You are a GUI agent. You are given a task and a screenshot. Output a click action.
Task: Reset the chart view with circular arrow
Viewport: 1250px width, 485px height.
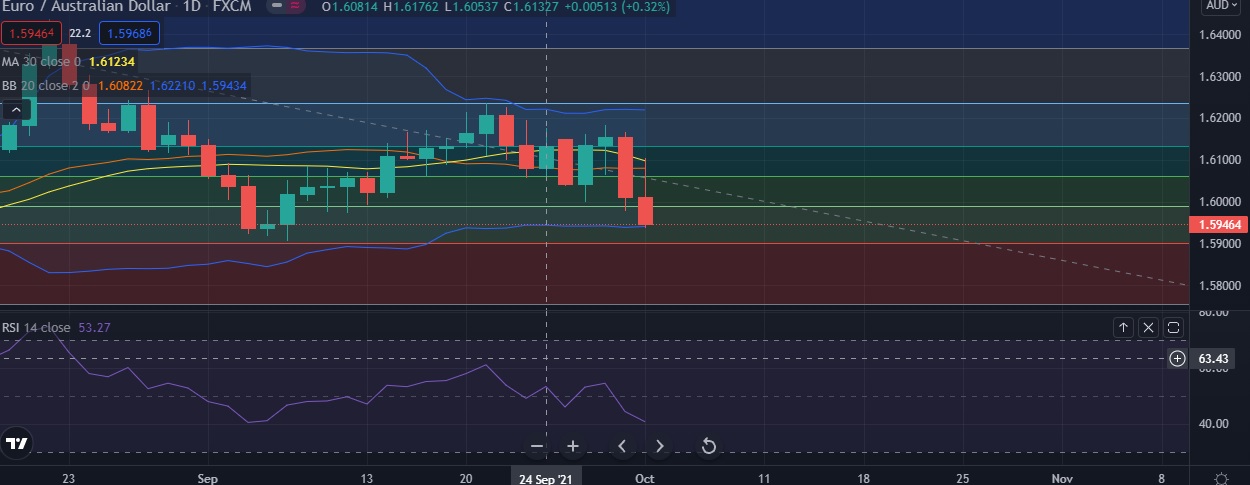click(708, 446)
